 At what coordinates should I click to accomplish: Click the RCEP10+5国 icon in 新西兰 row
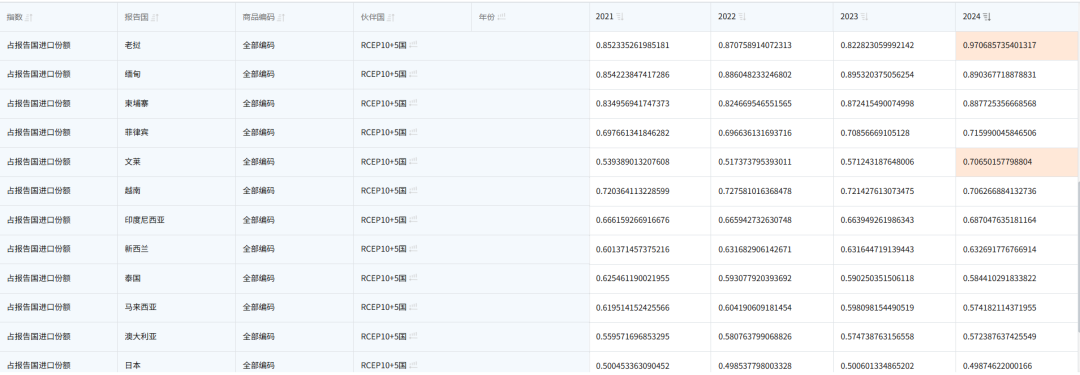413,249
